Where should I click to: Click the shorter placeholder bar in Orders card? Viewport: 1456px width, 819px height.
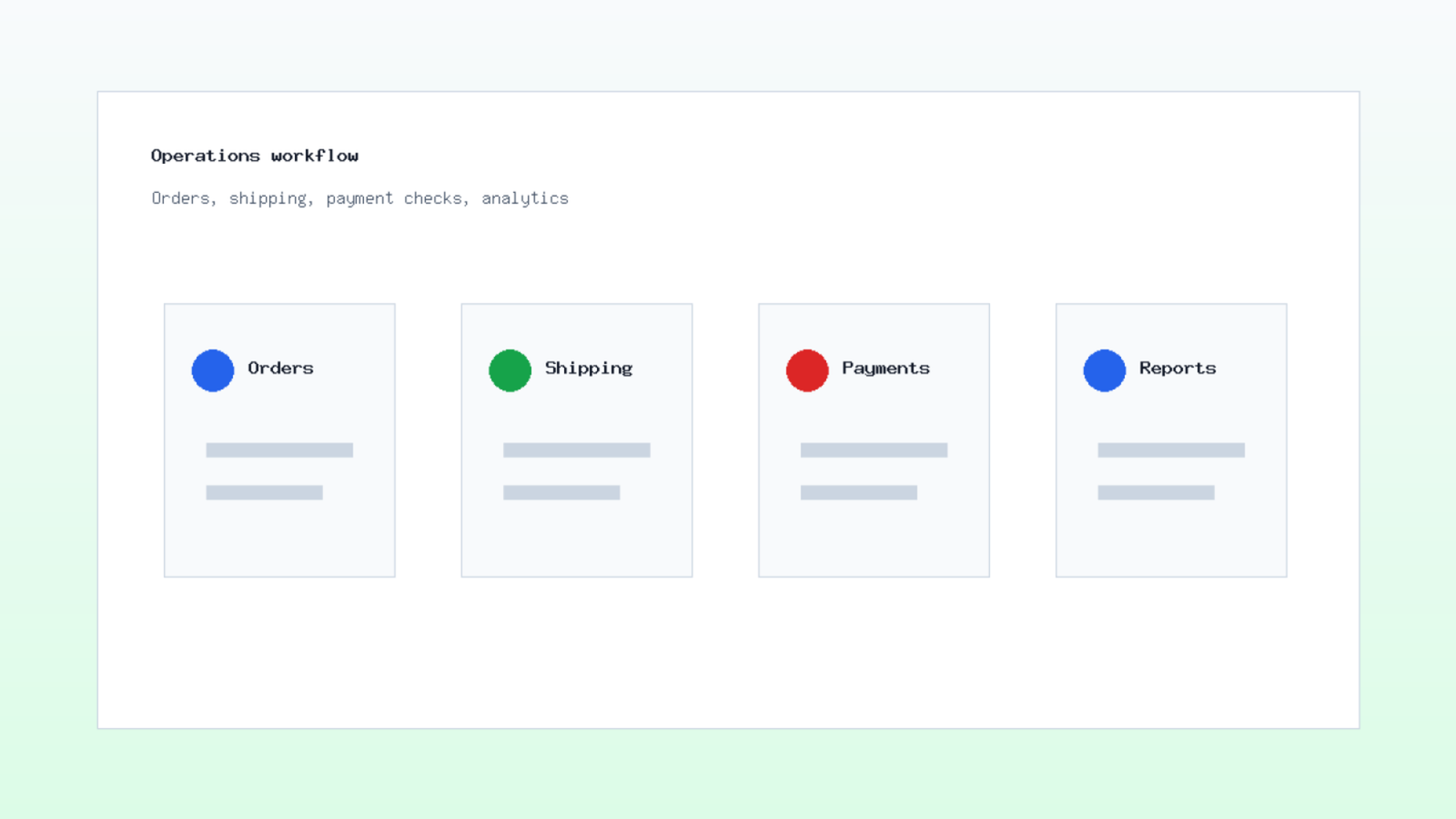[x=264, y=492]
